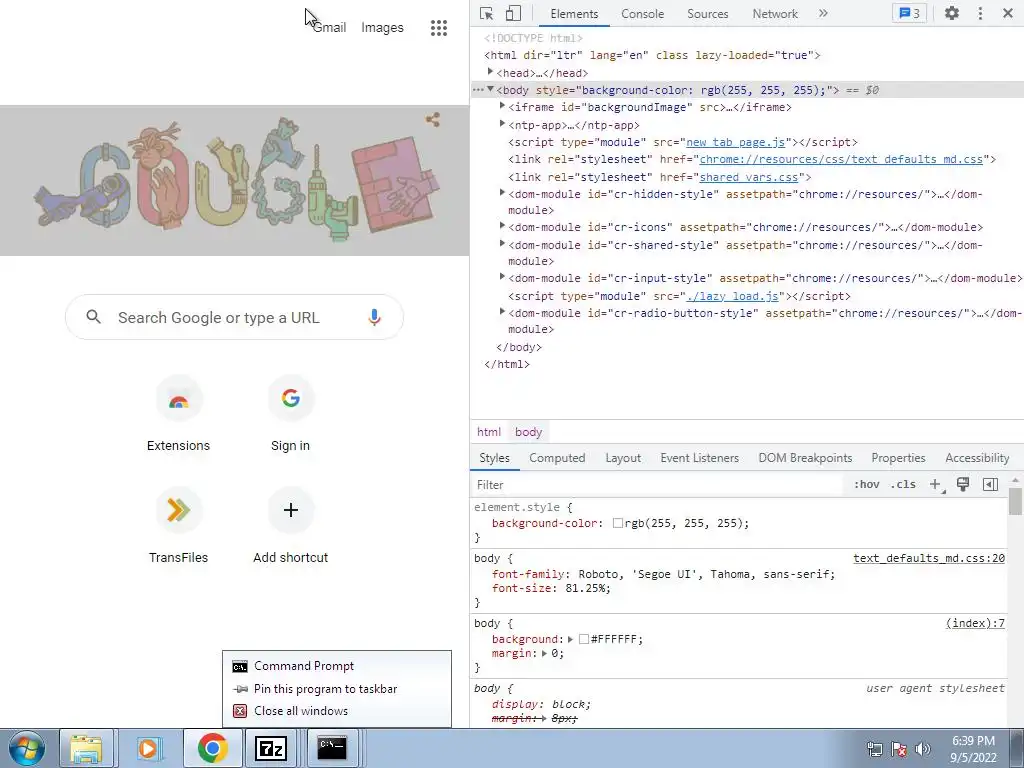
Task: Select the Styles pane tab
Action: click(x=494, y=458)
